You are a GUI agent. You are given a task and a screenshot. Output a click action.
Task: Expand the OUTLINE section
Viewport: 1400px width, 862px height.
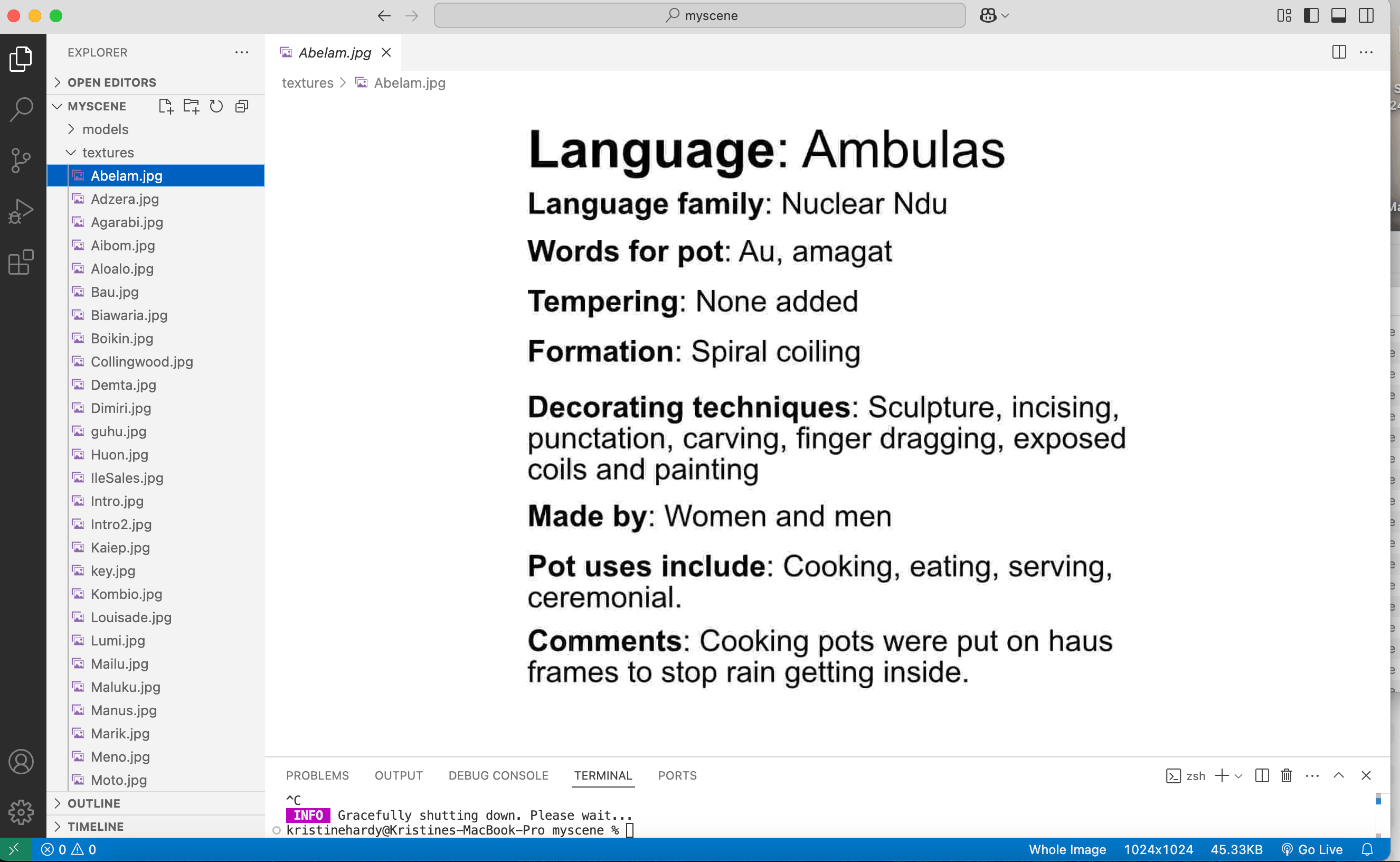click(156, 803)
